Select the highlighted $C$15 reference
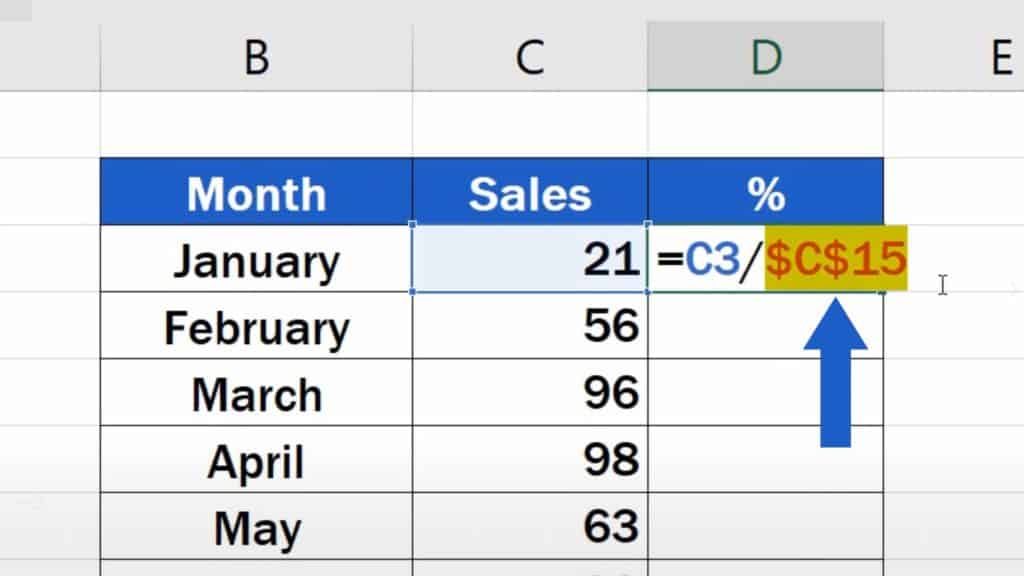Viewport: 1024px width, 576px height. [x=835, y=260]
